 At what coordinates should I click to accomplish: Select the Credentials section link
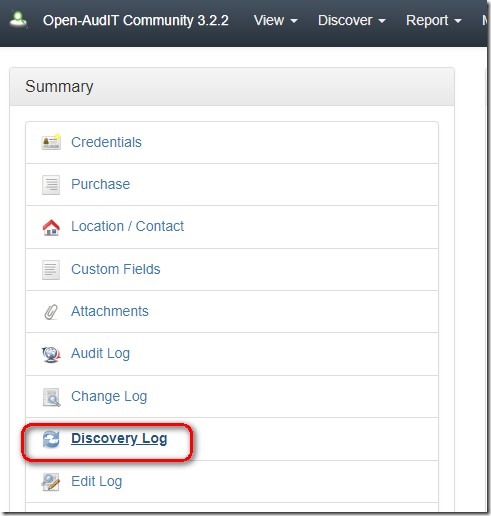pos(106,142)
